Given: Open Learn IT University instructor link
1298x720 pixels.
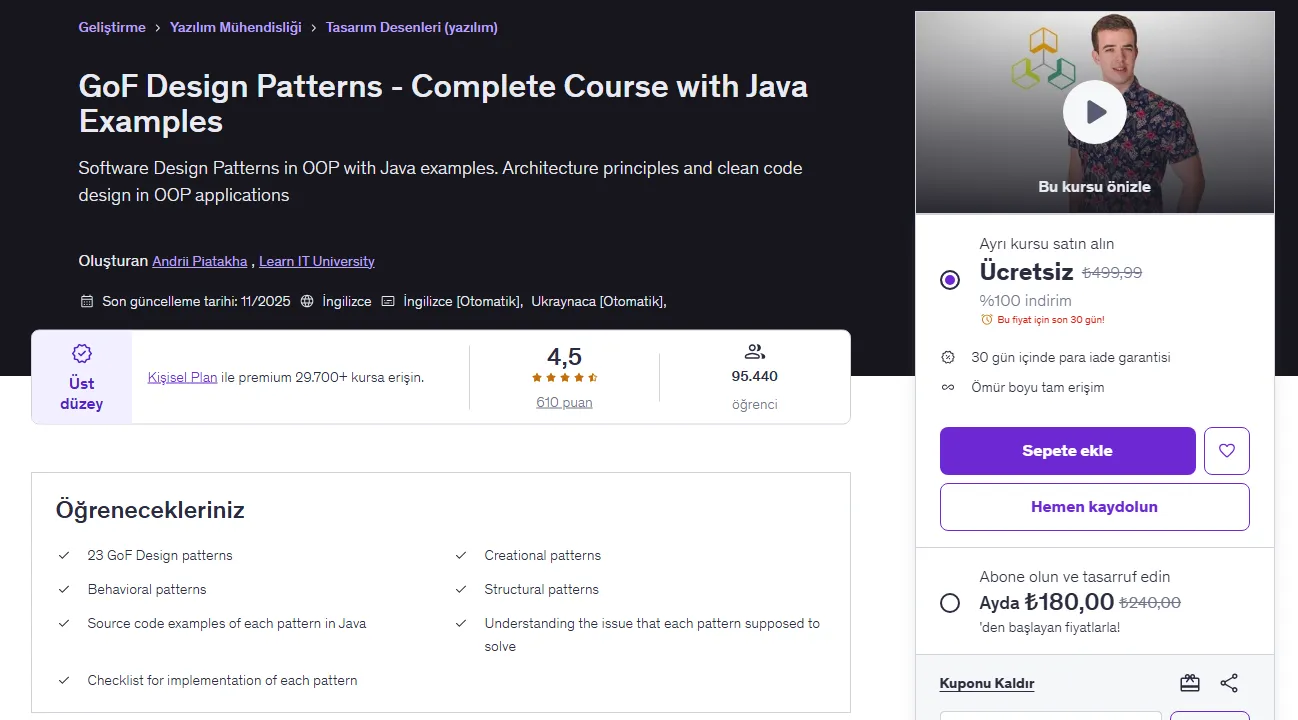Looking at the screenshot, I should [317, 261].
